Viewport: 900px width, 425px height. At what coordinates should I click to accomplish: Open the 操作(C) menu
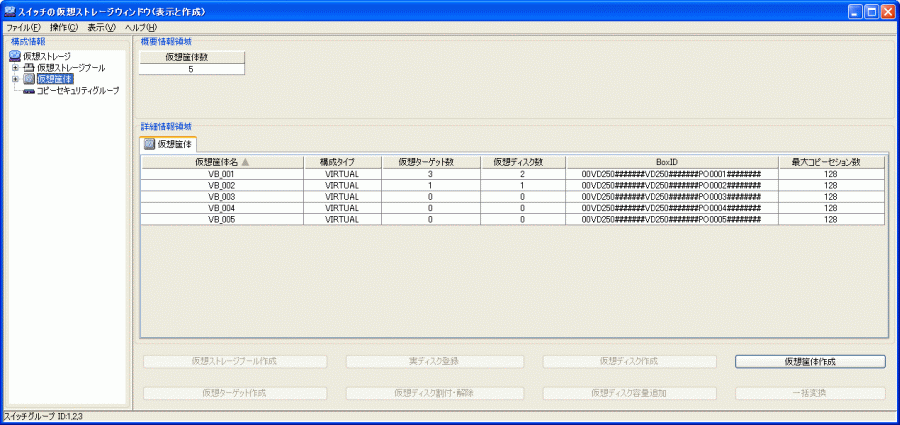point(64,27)
